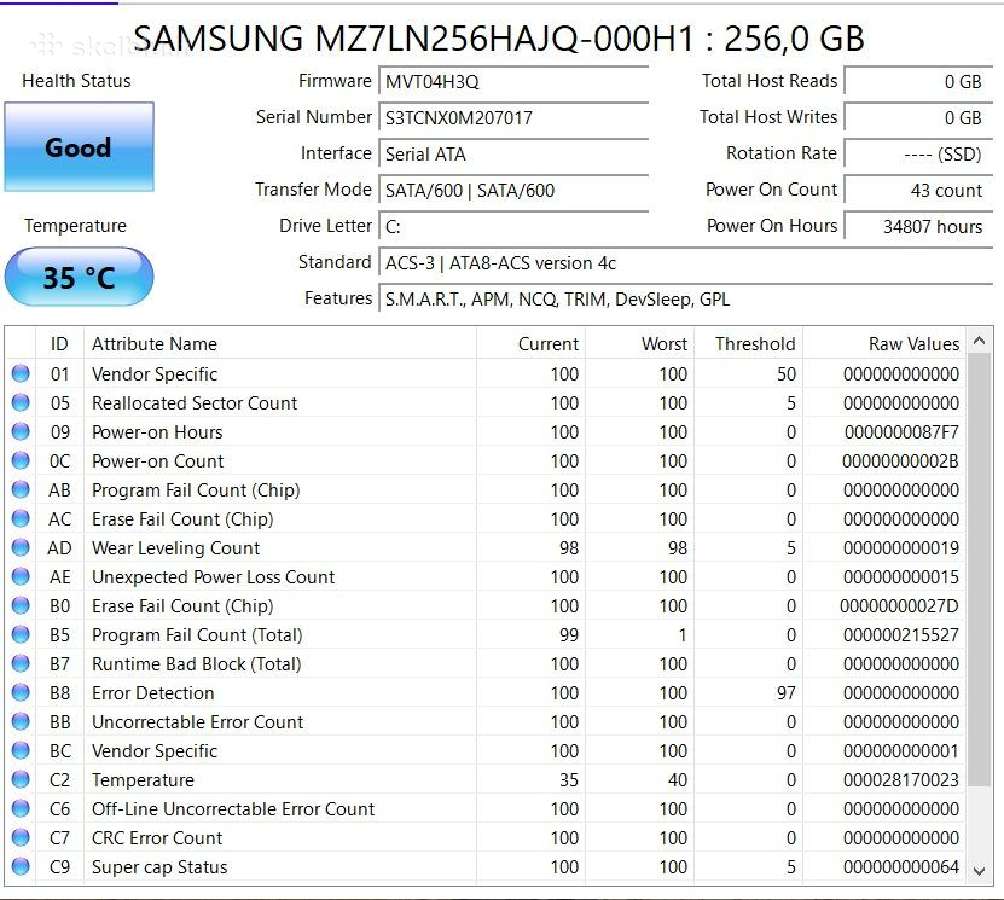
Task: Click the status icon for Unexpected Power Loss Count
Action: point(20,577)
